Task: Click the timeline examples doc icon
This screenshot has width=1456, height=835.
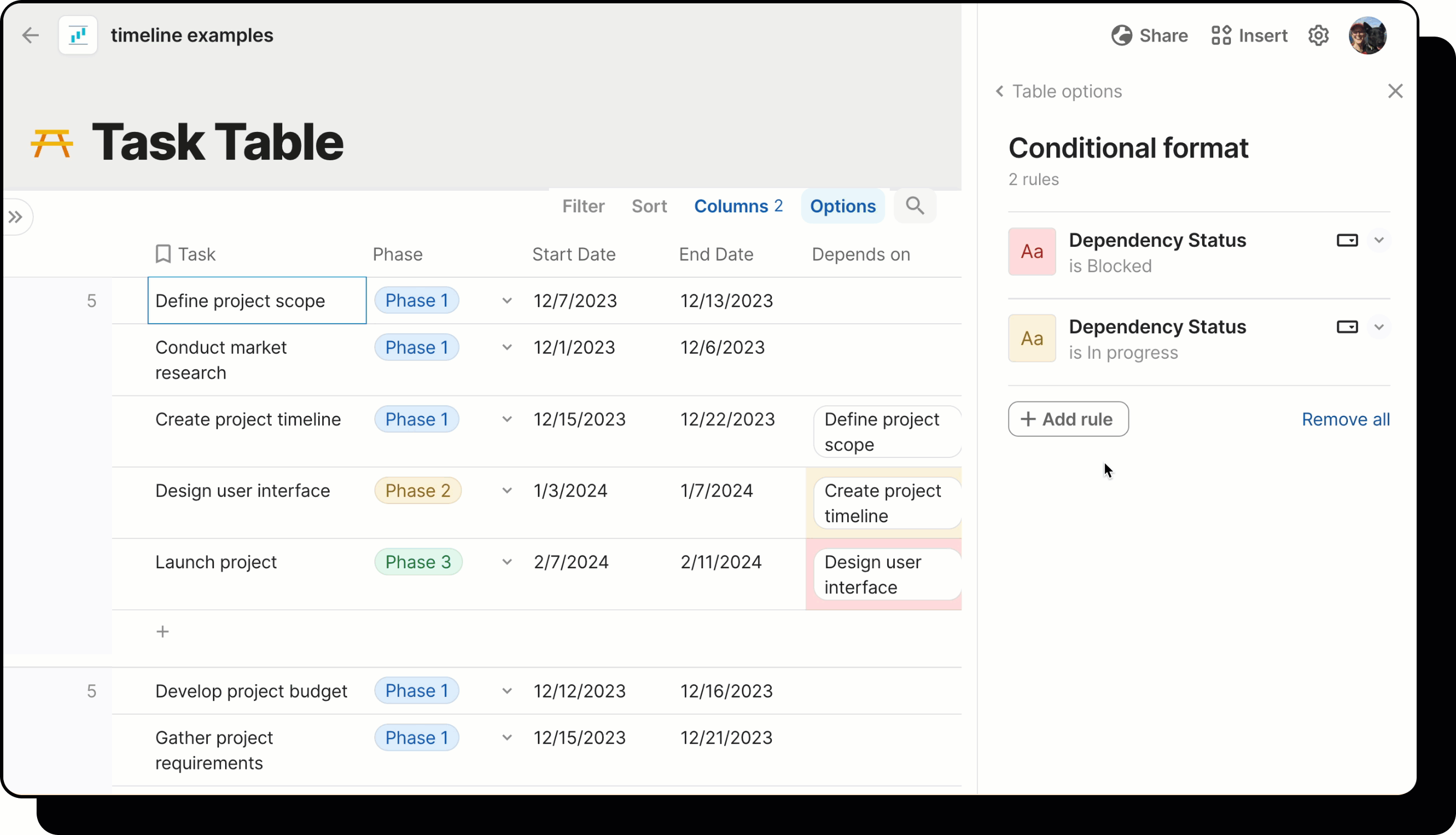Action: (78, 35)
